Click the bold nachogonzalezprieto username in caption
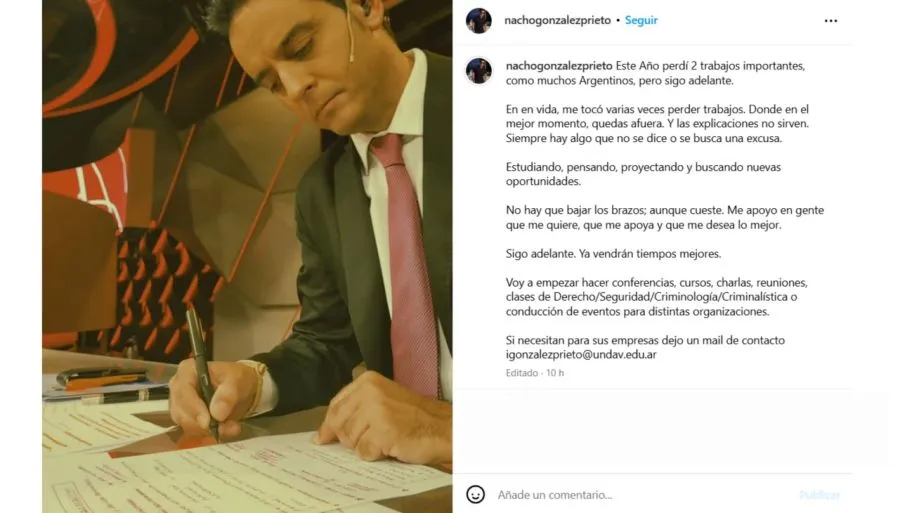The image size is (912, 513). pyautogui.click(x=559, y=66)
